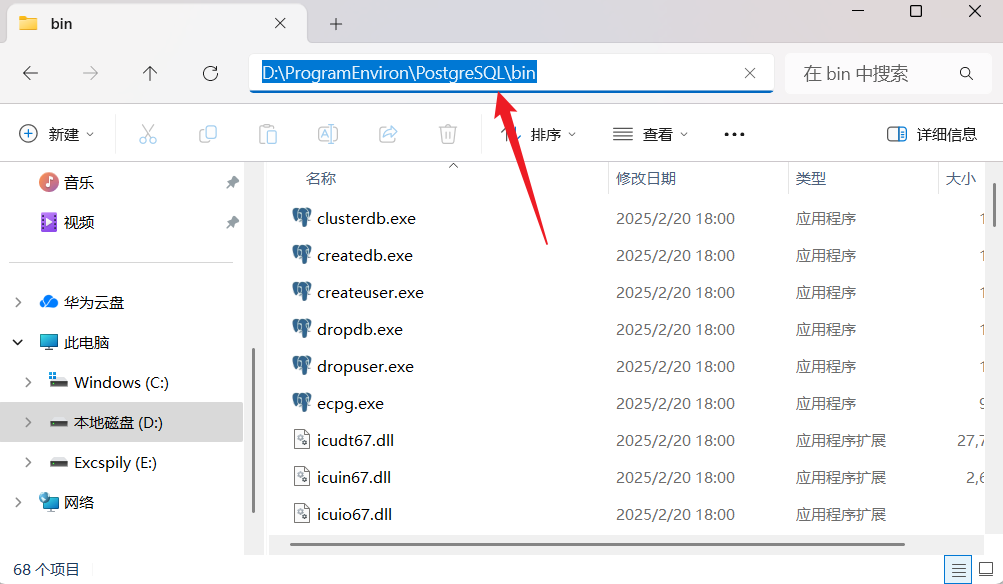This screenshot has height=584, width=1003.
Task: Sort by the 名称 column header
Action: point(320,178)
